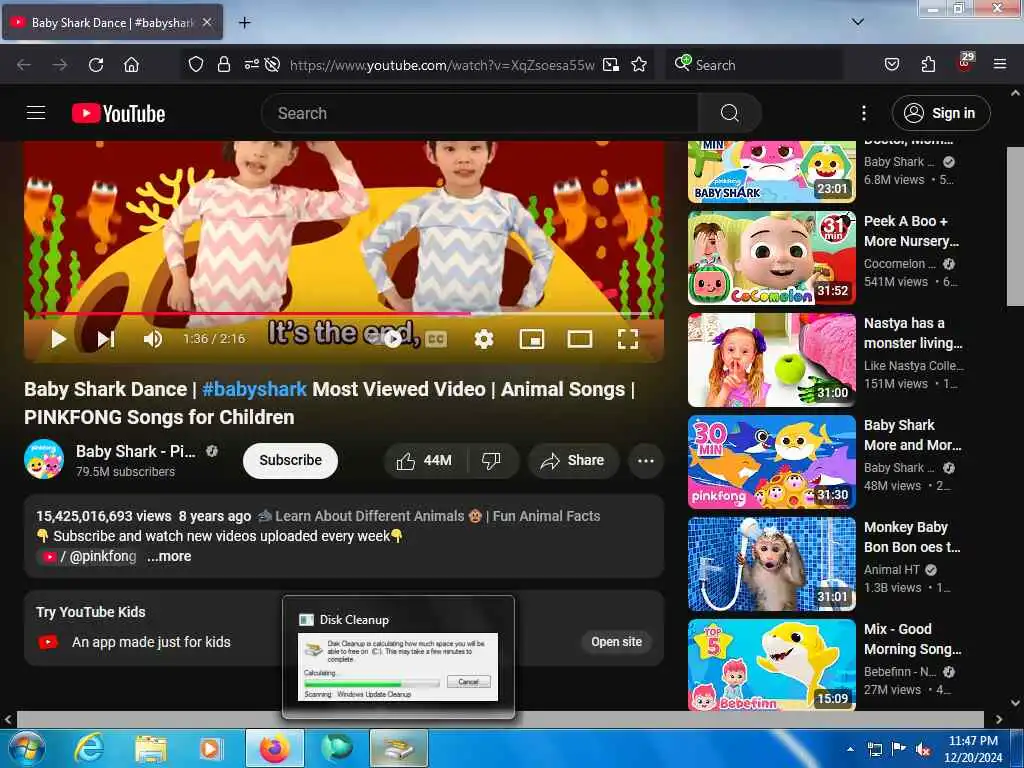This screenshot has width=1024, height=768.
Task: Click the picture-in-picture icon in the URL bar
Action: (611, 64)
